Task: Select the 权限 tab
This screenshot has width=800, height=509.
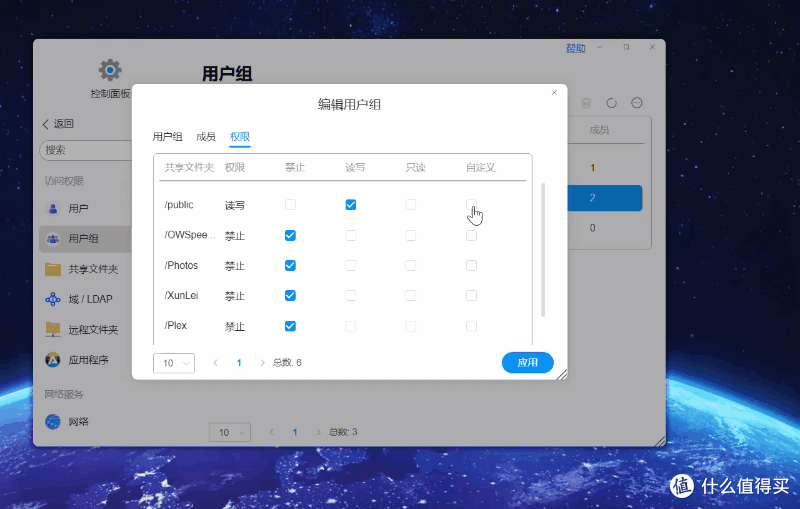Action: (x=240, y=137)
